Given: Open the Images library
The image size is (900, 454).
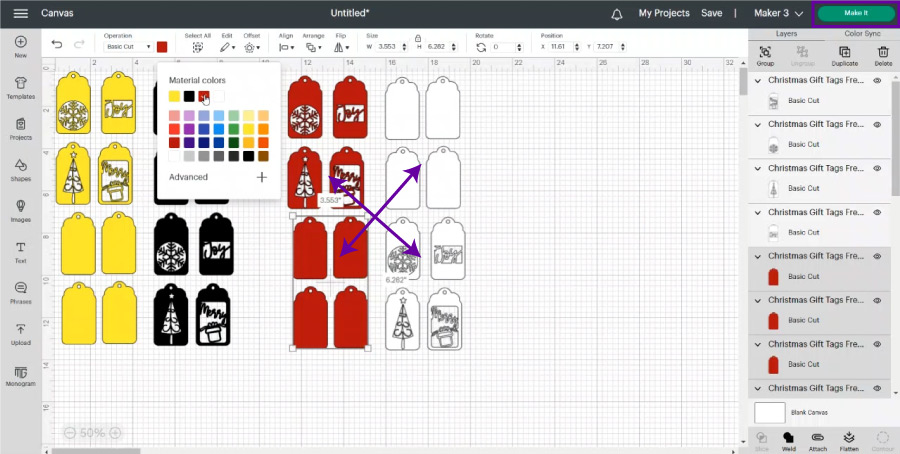Looking at the screenshot, I should (x=20, y=210).
